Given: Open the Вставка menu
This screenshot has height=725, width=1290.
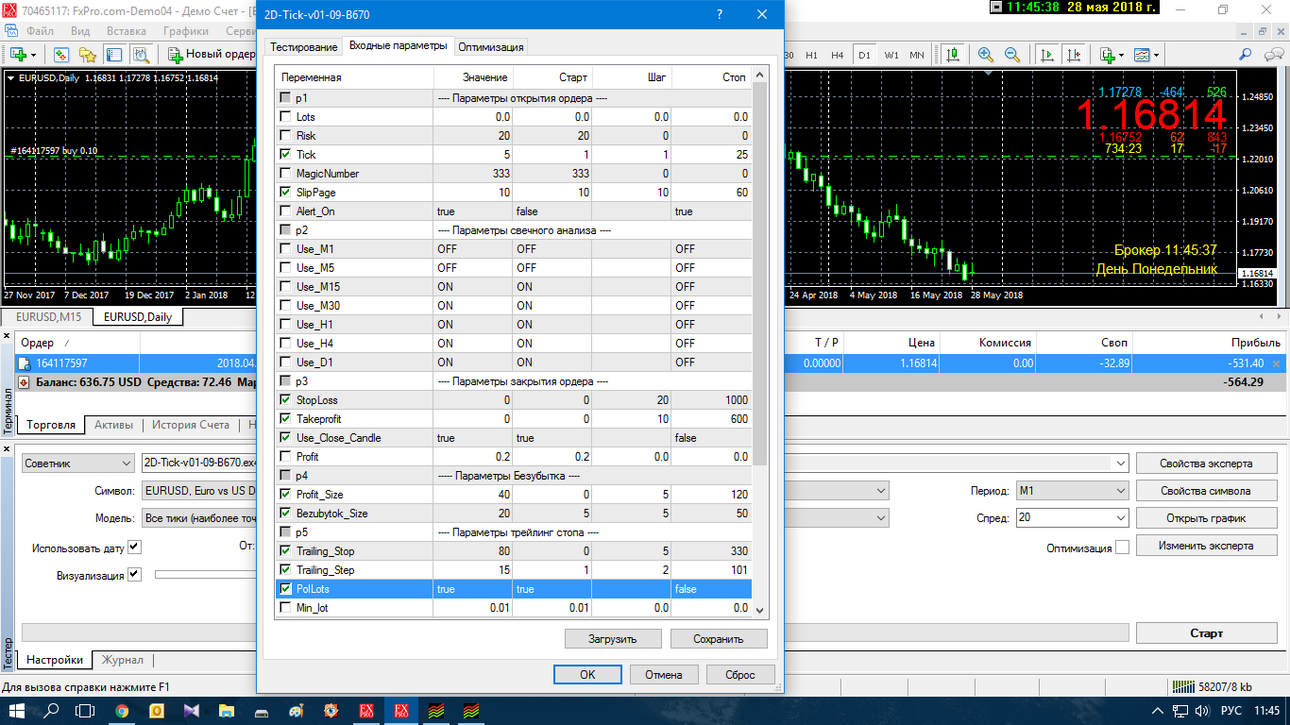Looking at the screenshot, I should point(126,31).
